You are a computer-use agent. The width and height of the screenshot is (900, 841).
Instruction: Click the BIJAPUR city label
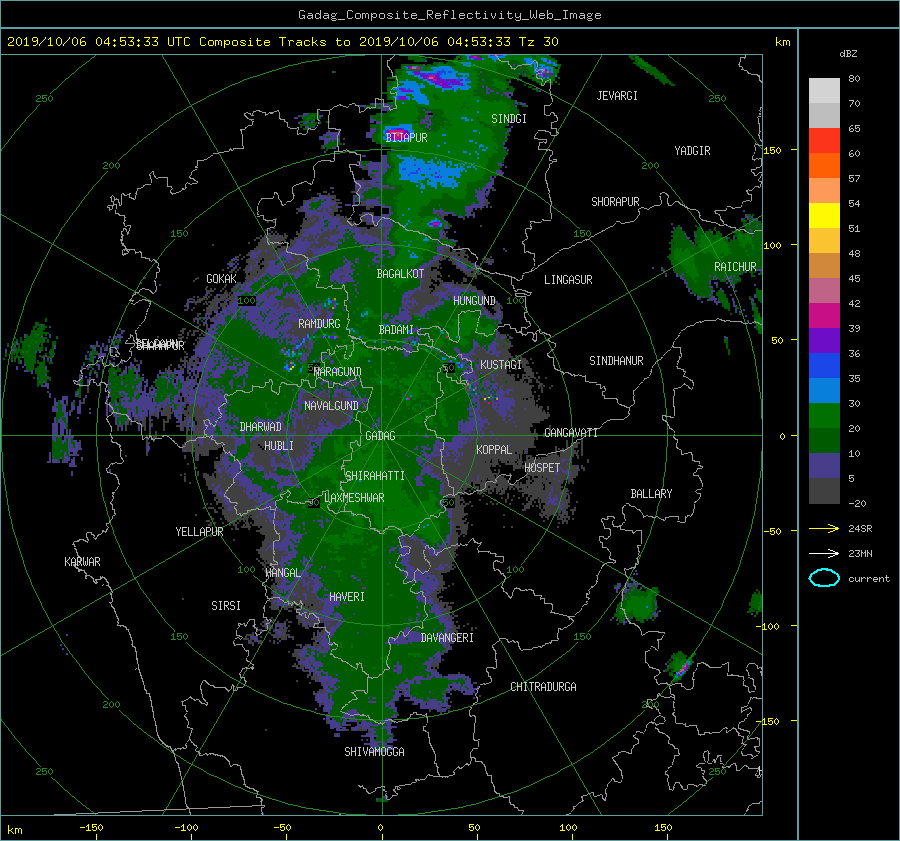[406, 138]
